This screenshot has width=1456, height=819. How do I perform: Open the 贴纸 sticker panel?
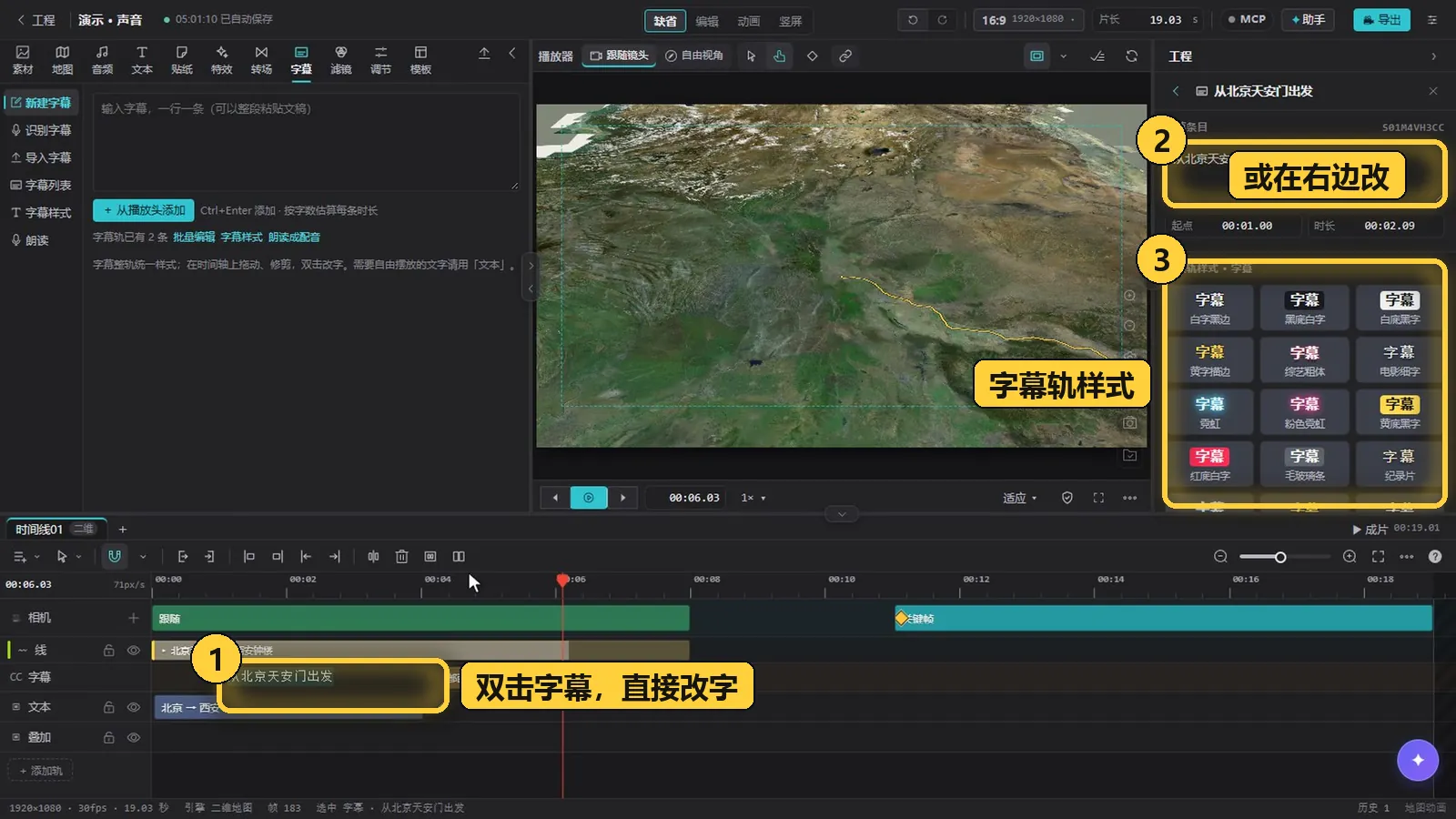point(182,60)
